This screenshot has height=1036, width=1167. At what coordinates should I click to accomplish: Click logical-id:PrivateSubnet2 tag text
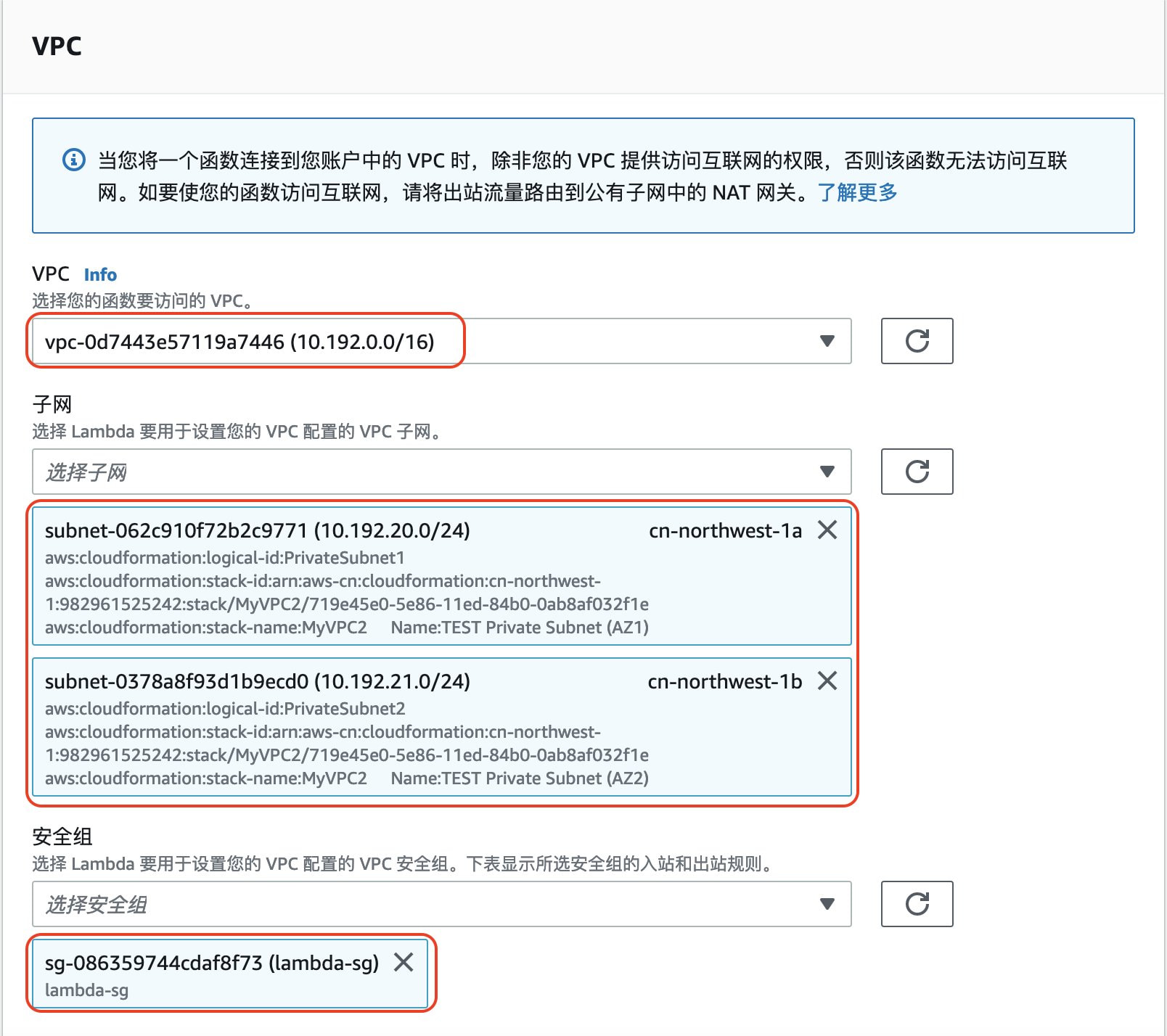(x=225, y=709)
